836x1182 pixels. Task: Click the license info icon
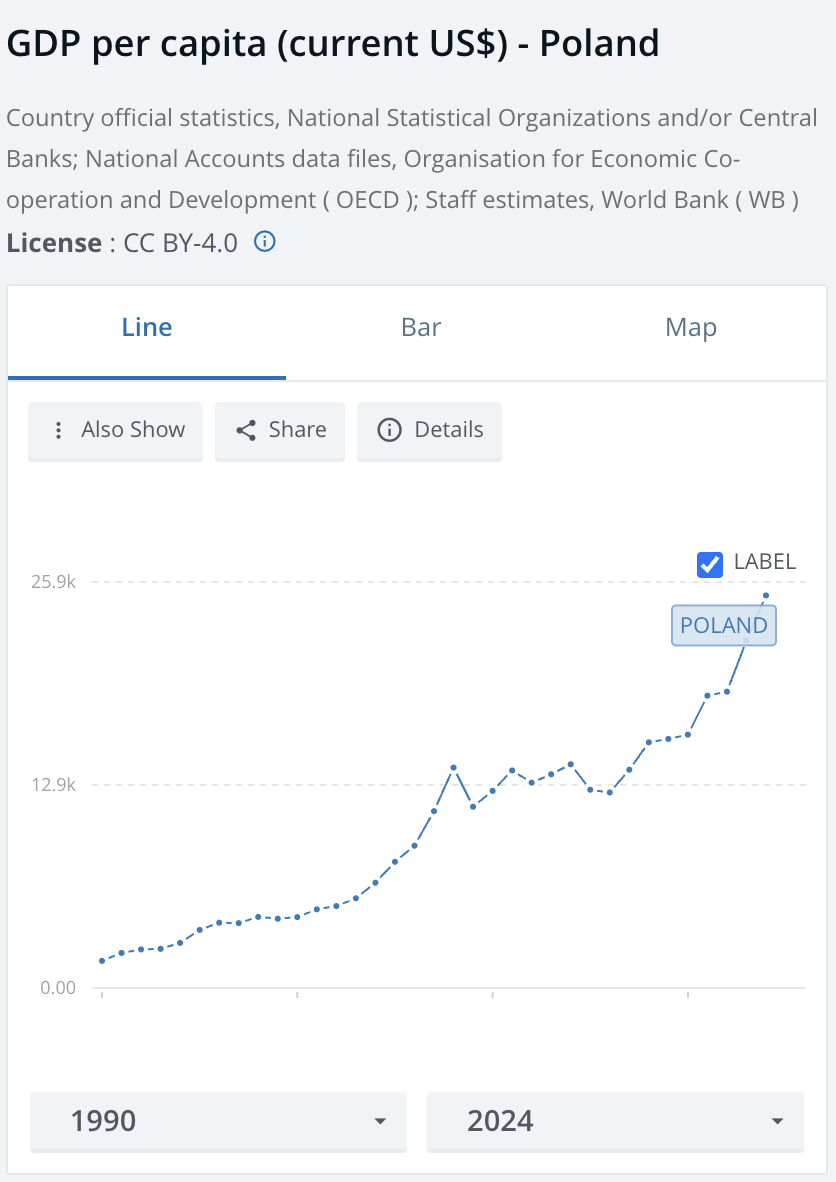tap(264, 242)
